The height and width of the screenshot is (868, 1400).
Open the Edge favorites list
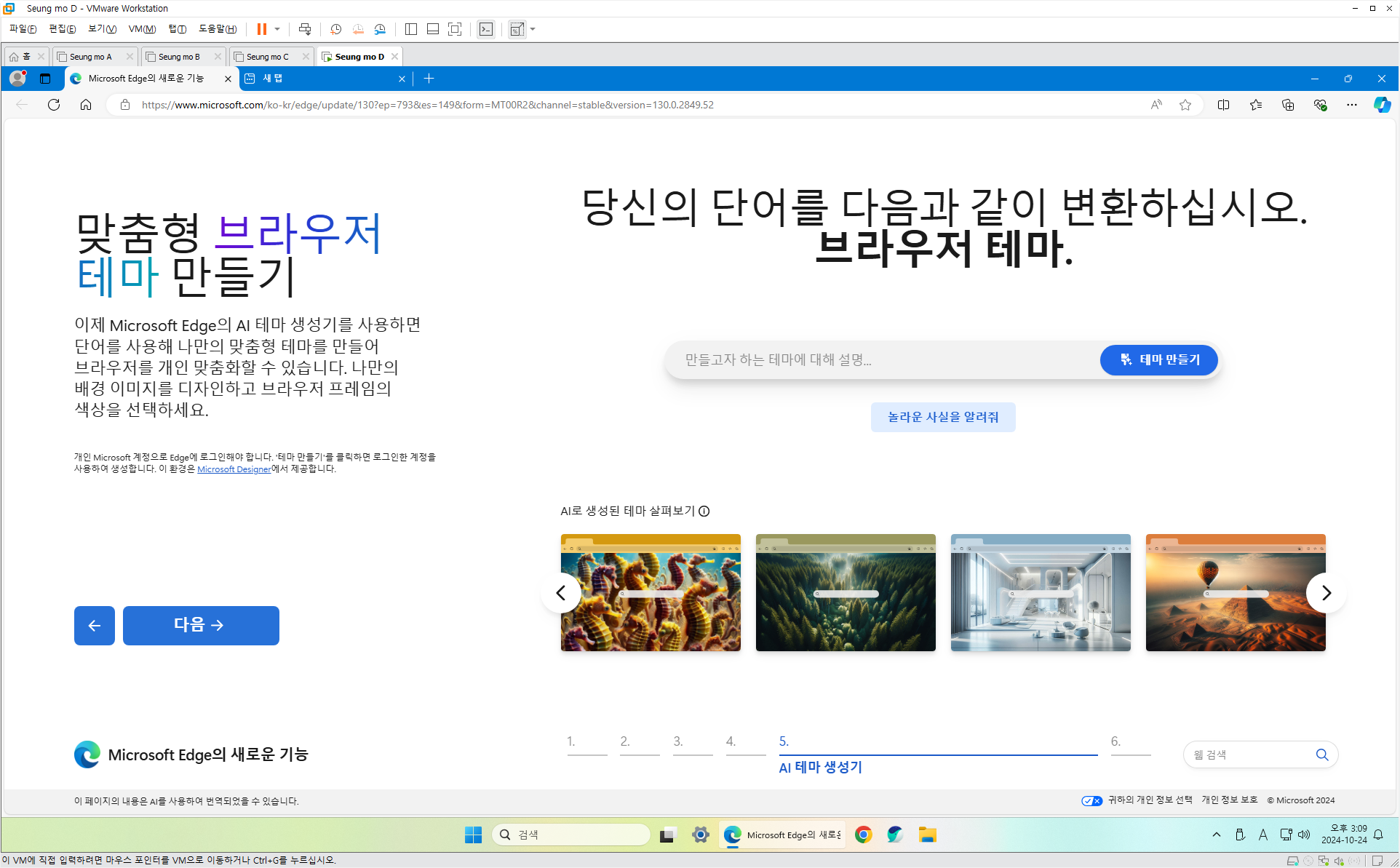point(1256,105)
